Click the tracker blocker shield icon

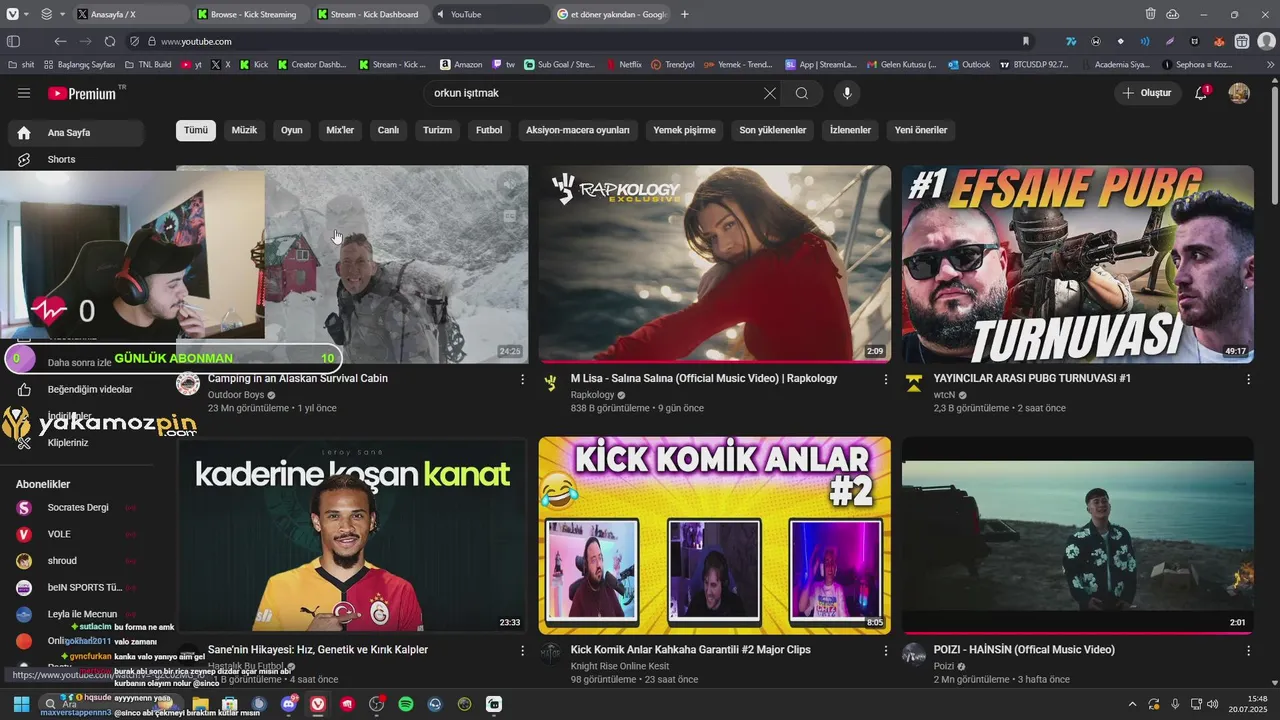pos(135,41)
